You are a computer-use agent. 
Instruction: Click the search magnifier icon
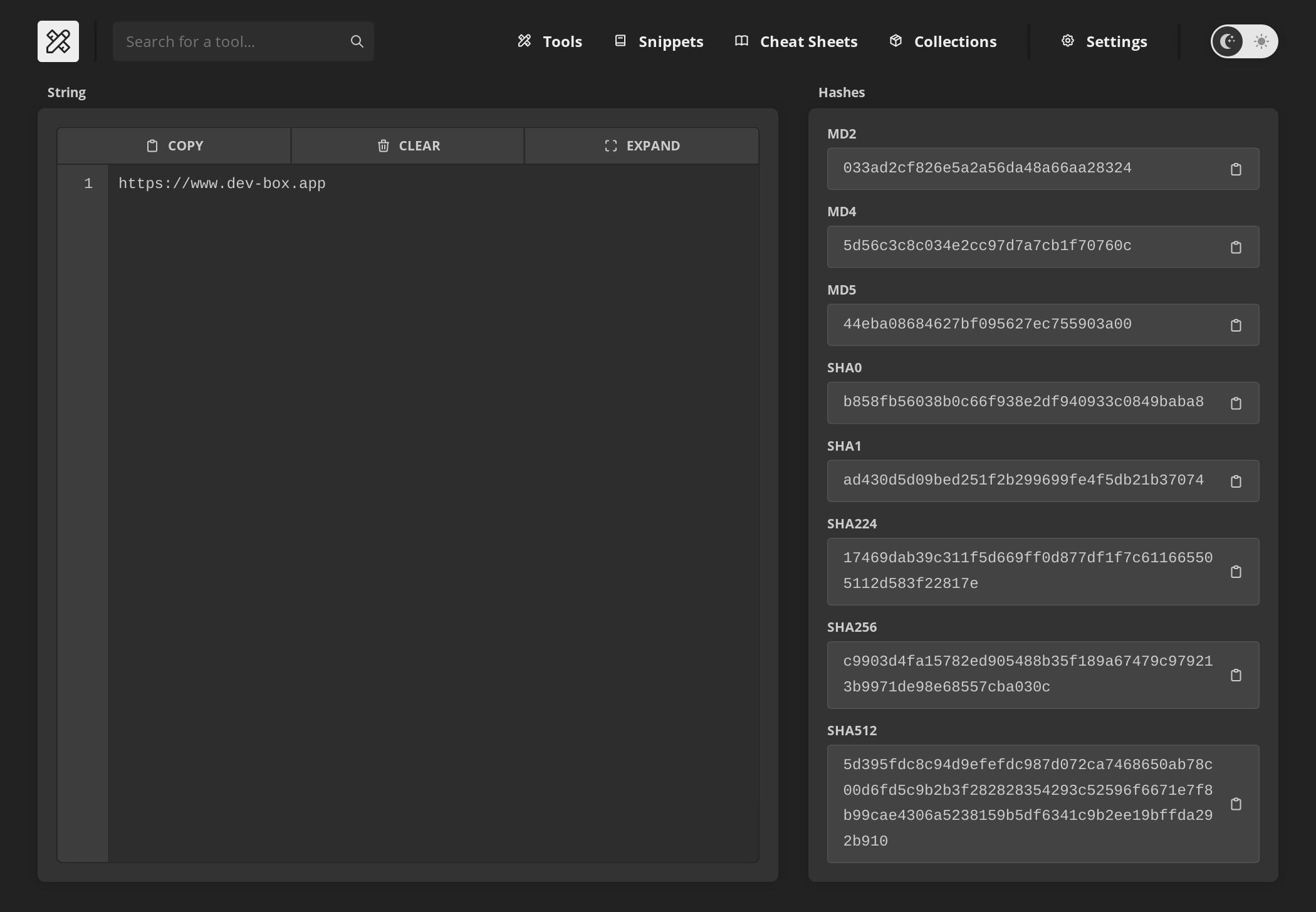coord(357,41)
